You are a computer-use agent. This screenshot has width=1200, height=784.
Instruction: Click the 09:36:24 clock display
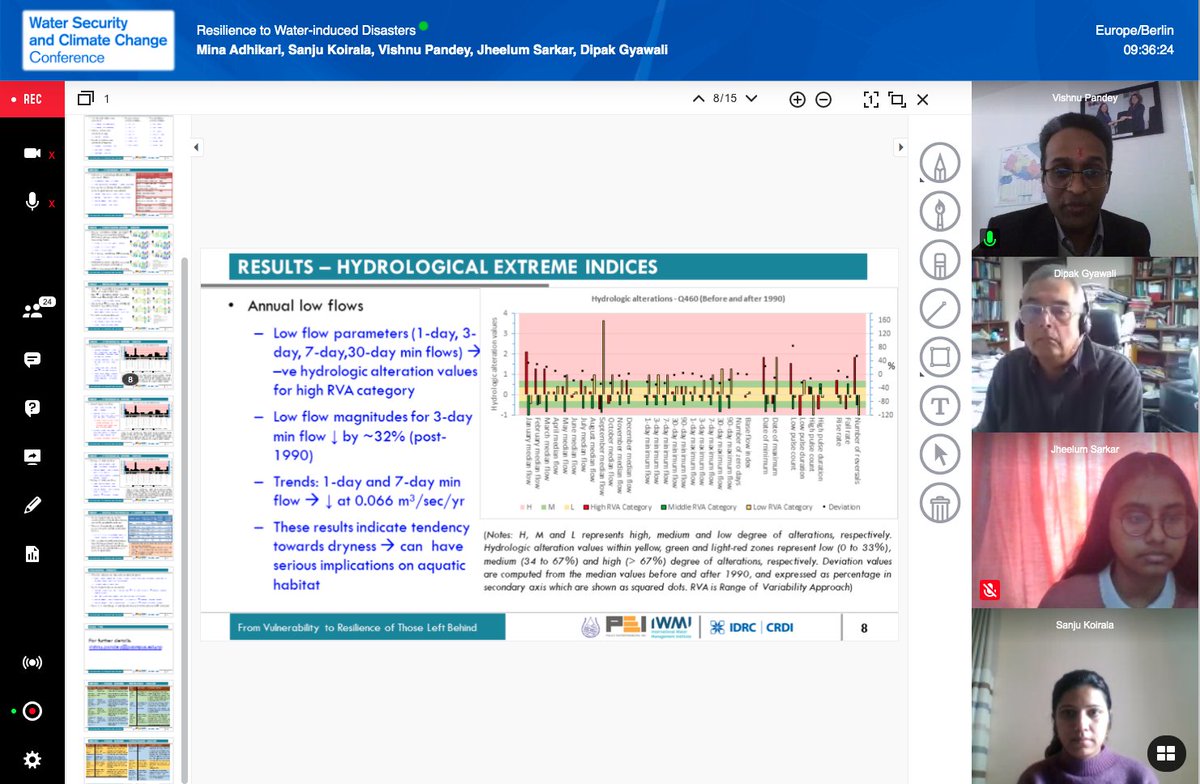1149,48
